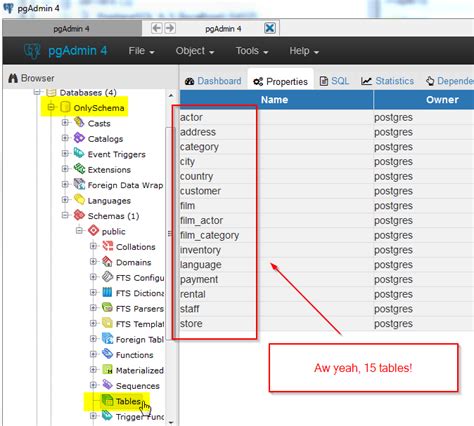Open the Help menu
The width and height of the screenshot is (474, 426).
[x=304, y=51]
